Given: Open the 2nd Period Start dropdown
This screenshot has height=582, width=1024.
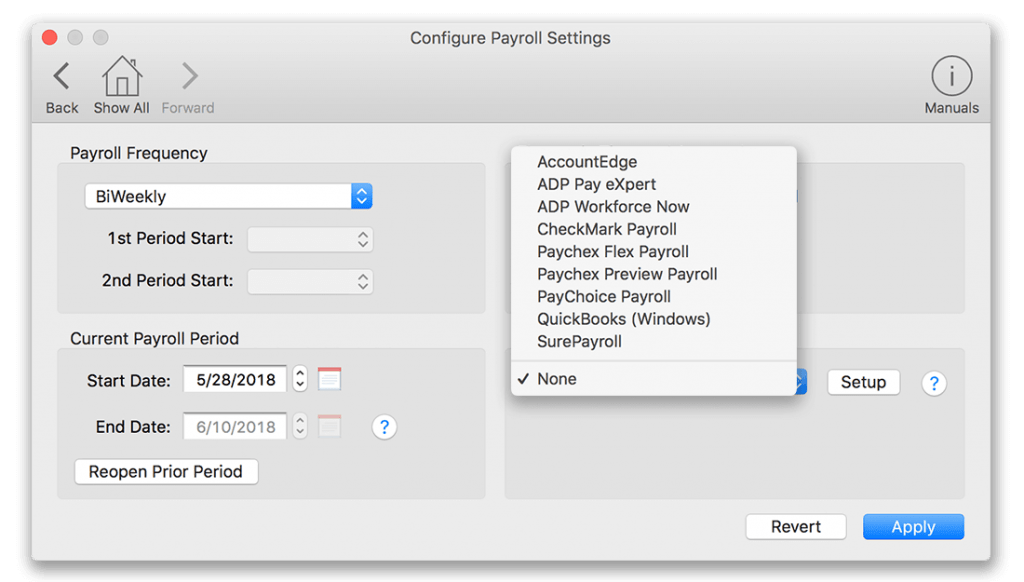Looking at the screenshot, I should [x=310, y=282].
